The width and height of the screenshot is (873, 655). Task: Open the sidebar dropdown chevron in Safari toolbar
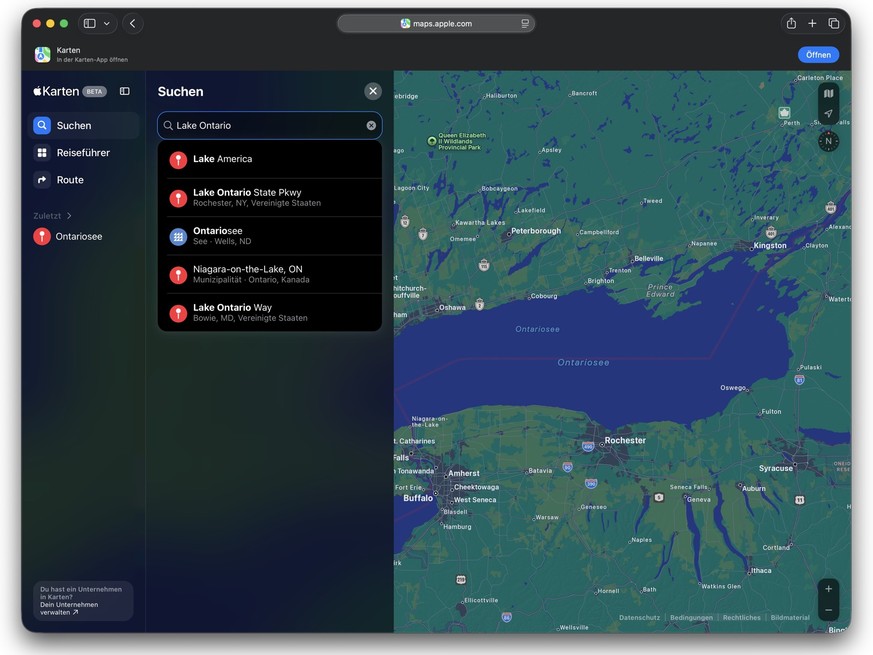point(107,23)
